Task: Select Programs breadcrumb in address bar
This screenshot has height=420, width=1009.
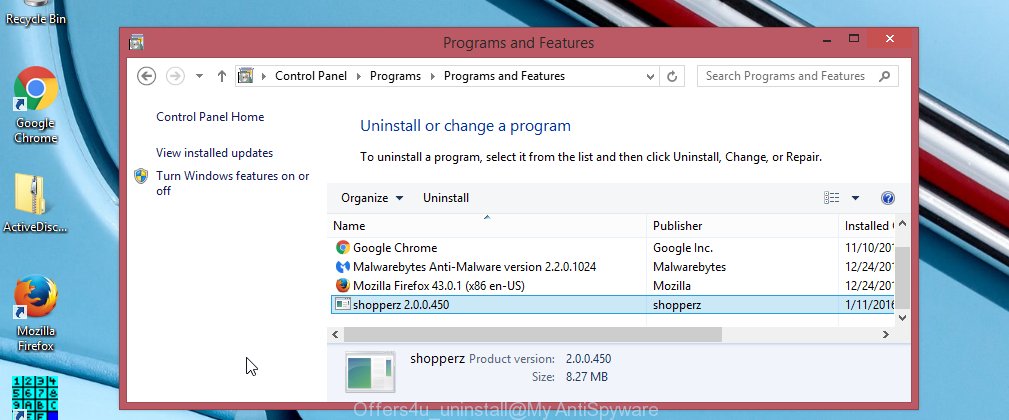Action: [395, 76]
